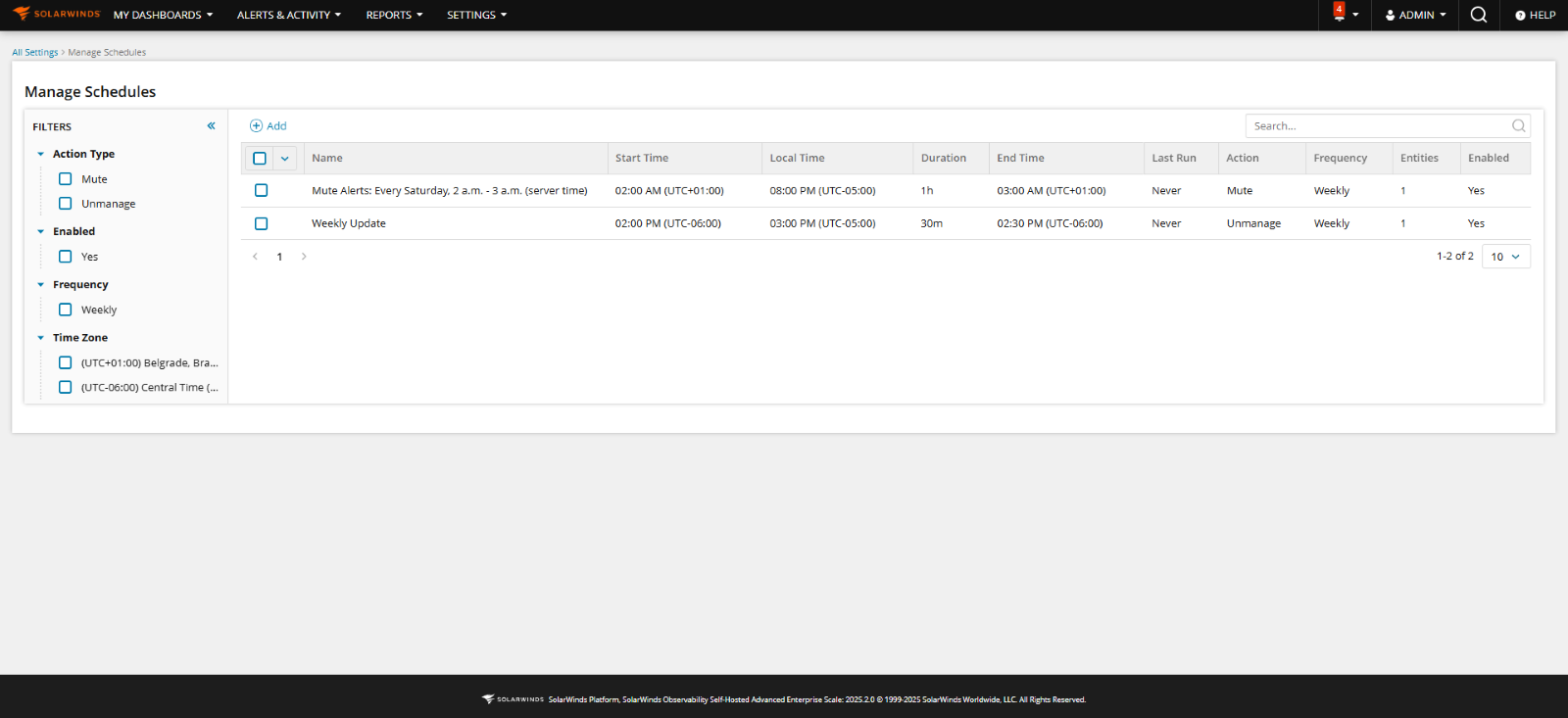Viewport: 1568px width, 718px height.
Task: Open the Settings menu
Action: [477, 16]
